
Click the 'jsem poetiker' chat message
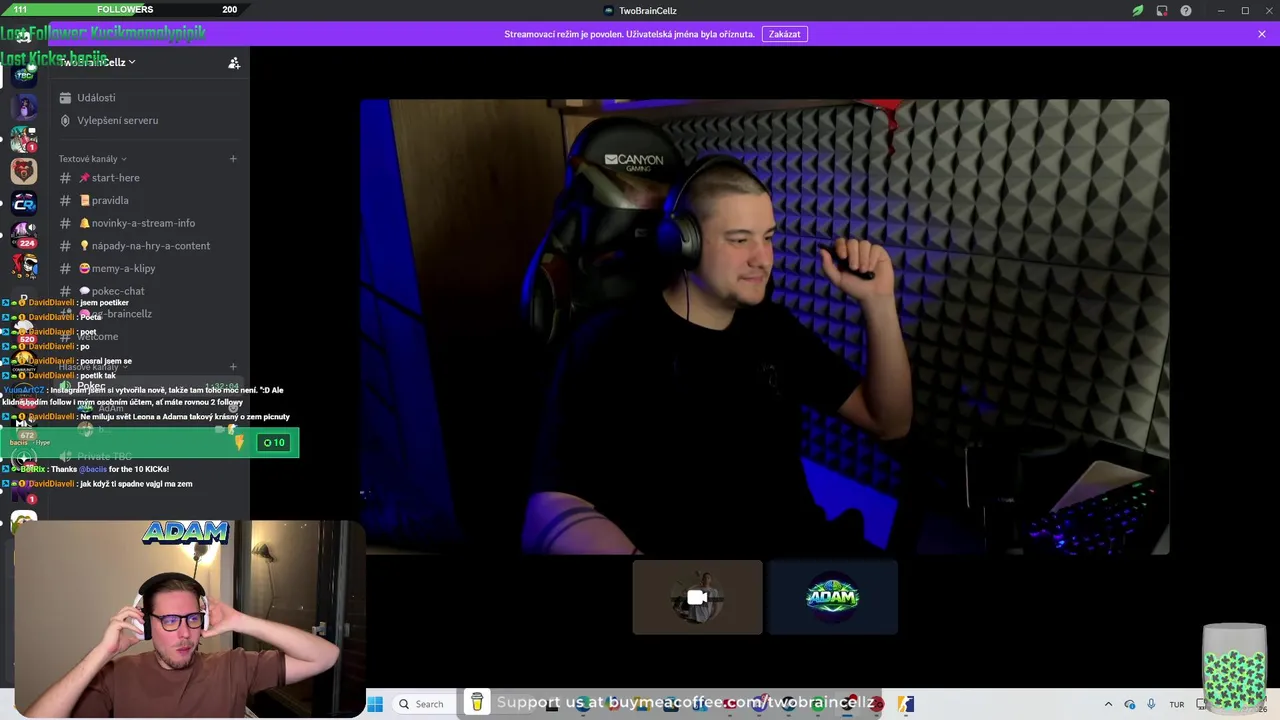click(x=104, y=302)
